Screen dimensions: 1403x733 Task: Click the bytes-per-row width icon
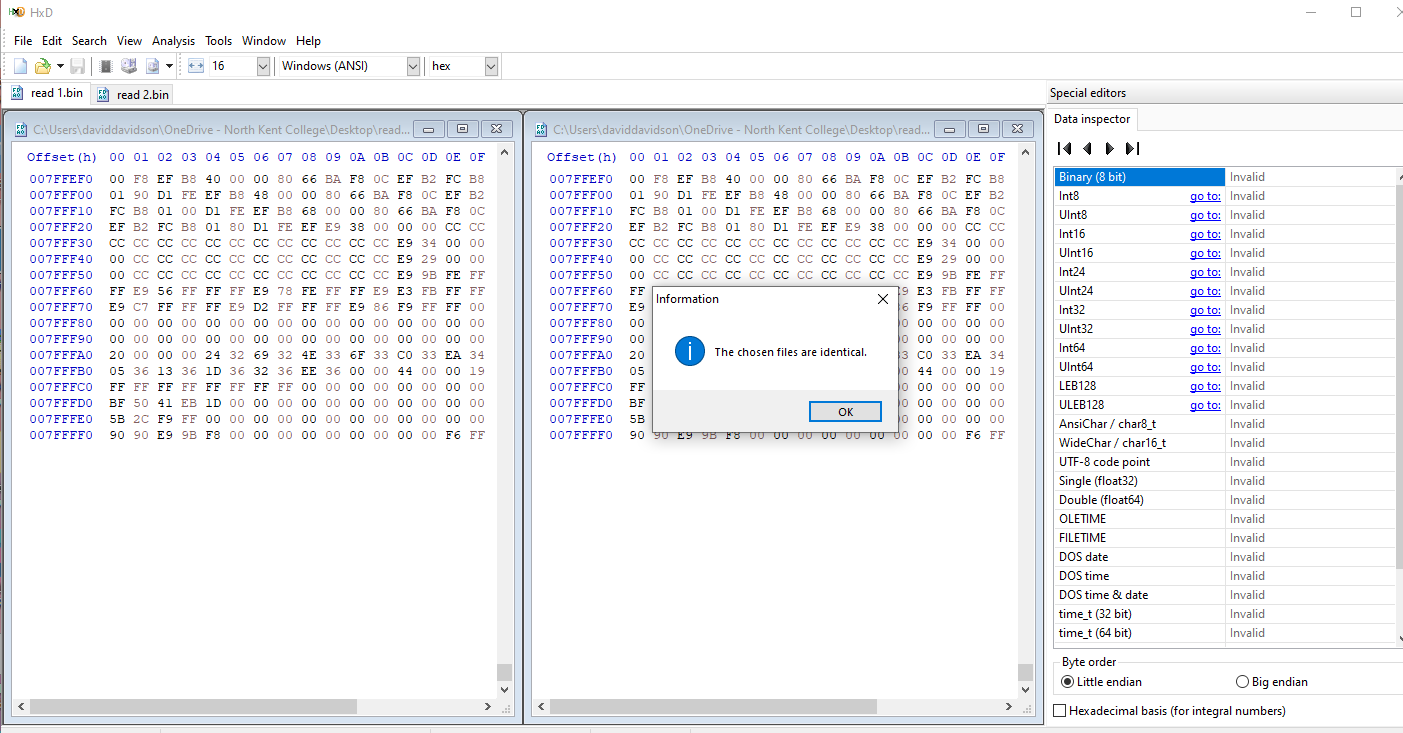click(195, 66)
